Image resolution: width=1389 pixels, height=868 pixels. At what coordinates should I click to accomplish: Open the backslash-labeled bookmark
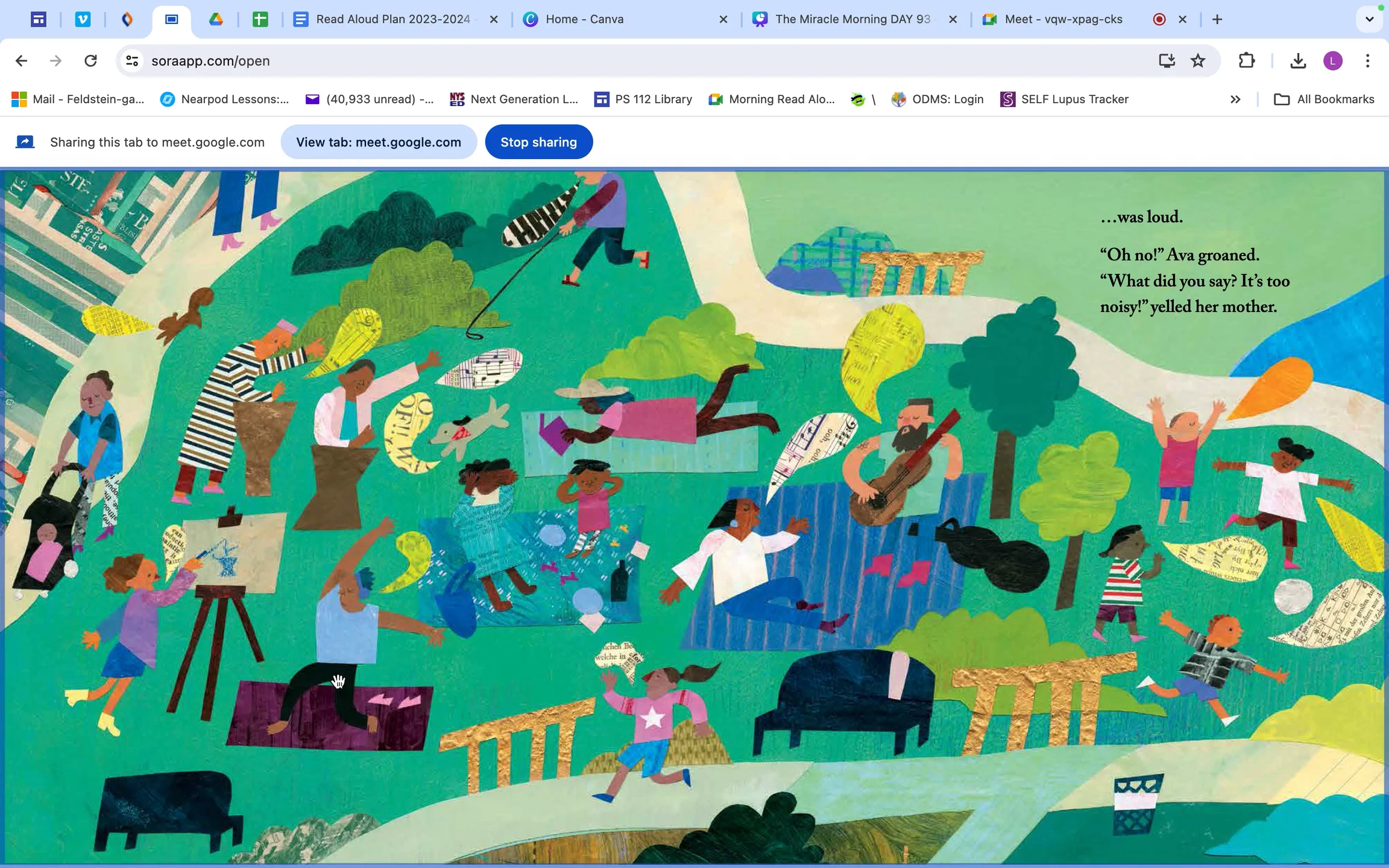pos(863,99)
